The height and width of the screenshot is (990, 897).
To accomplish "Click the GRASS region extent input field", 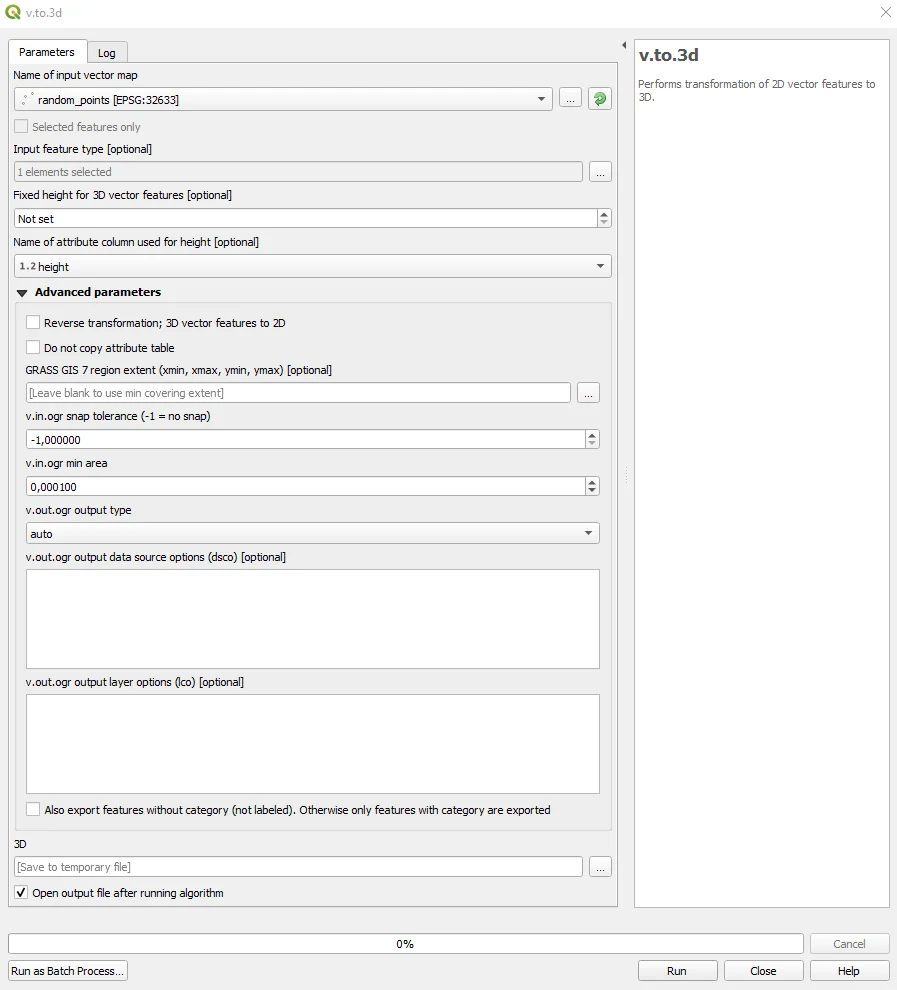I will coord(298,393).
